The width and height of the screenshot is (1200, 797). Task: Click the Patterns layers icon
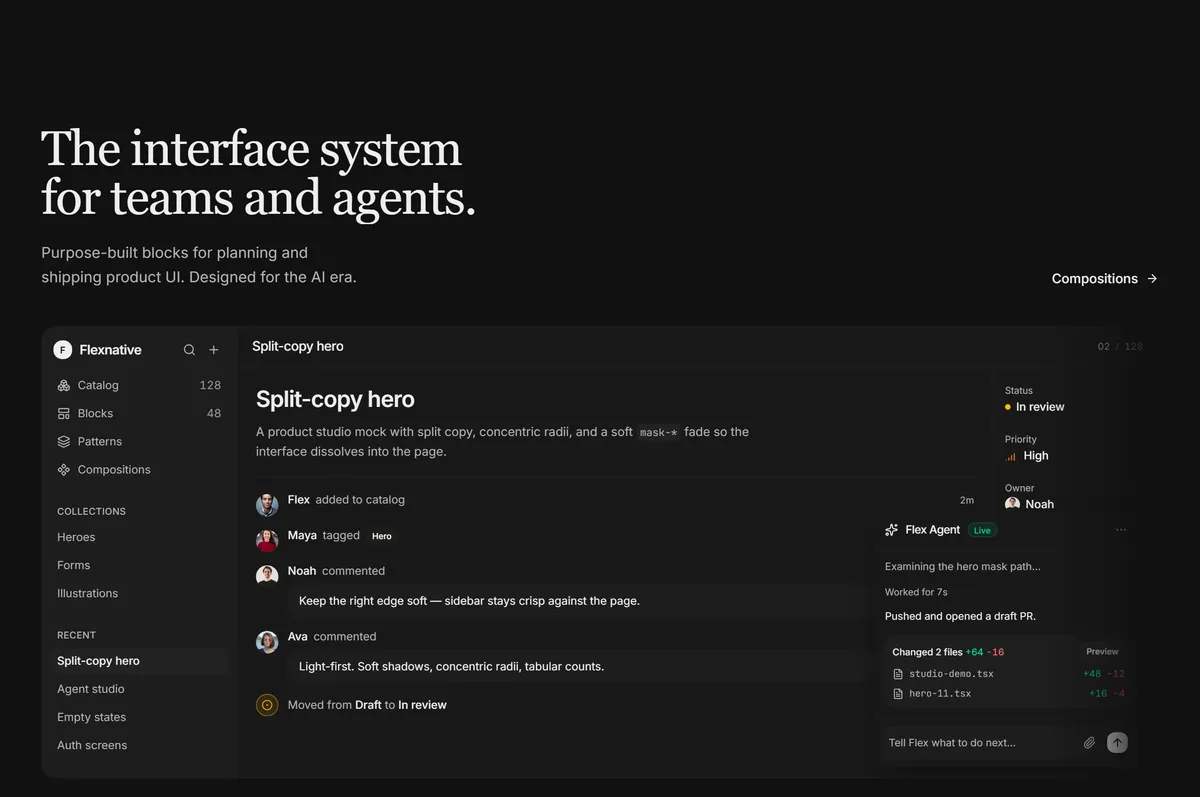click(64, 441)
